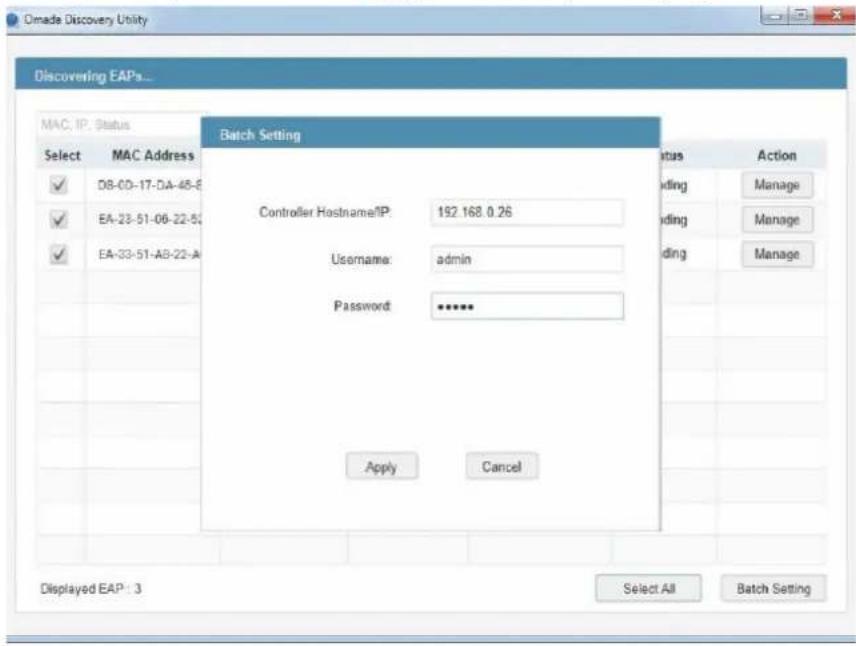This screenshot has width=856, height=646.
Task: Click the Controller Hostname/IP field
Action: [x=527, y=212]
